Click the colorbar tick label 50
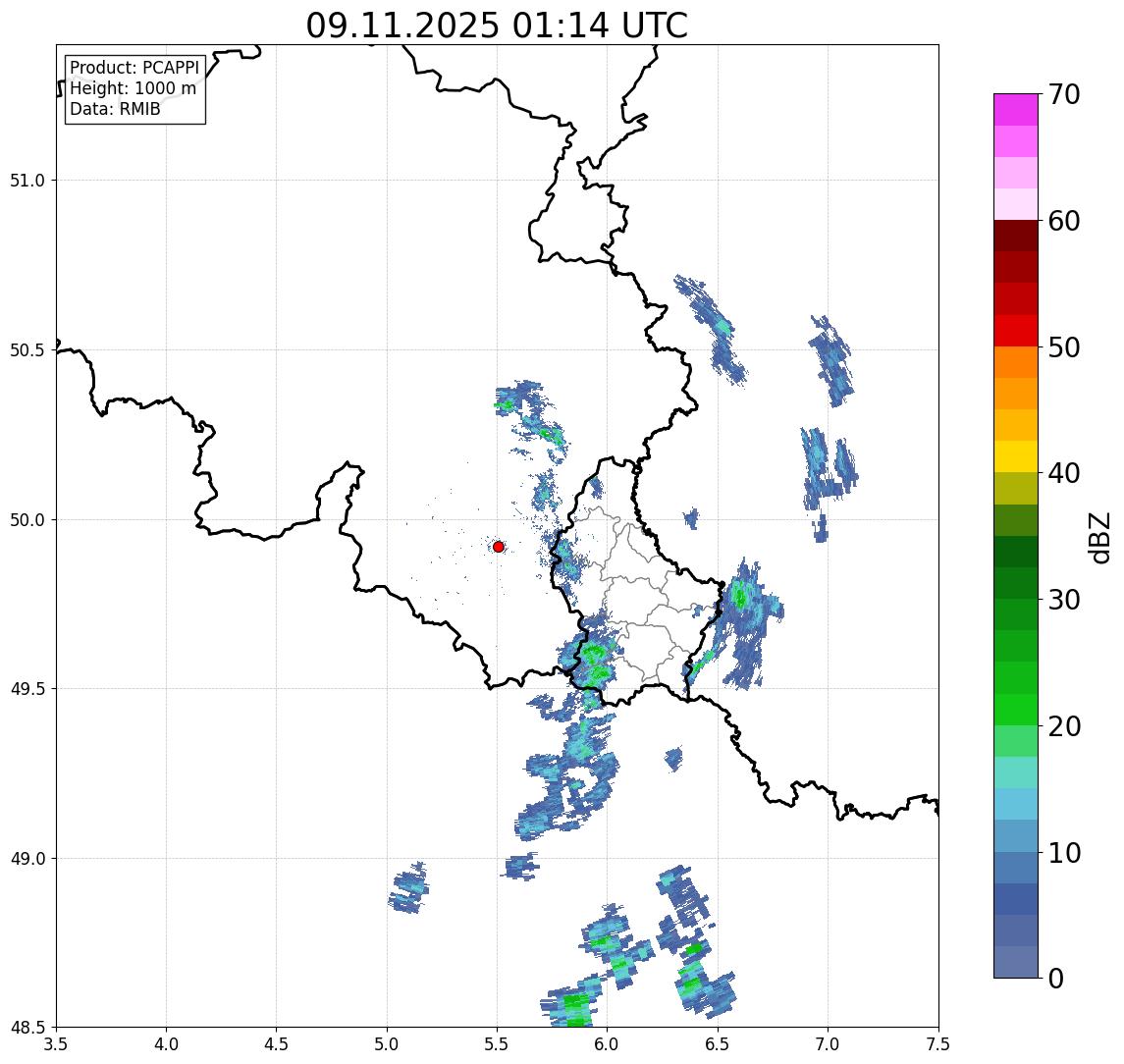This screenshot has height=1064, width=1124. point(1064,347)
